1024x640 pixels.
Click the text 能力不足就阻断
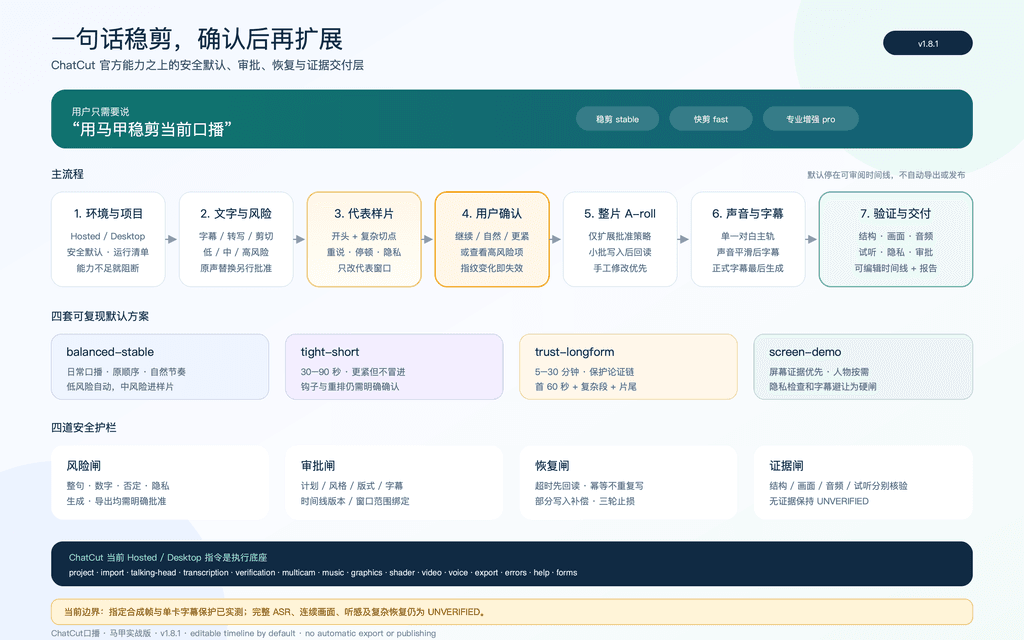(108, 268)
